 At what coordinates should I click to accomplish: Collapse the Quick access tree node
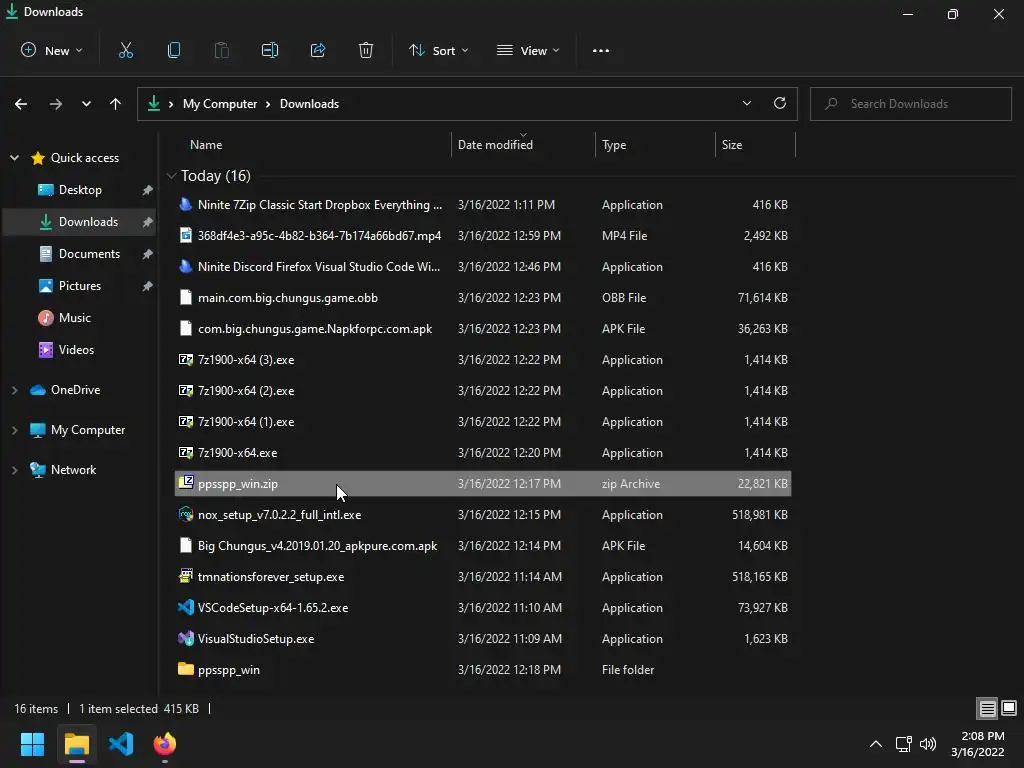pyautogui.click(x=14, y=157)
